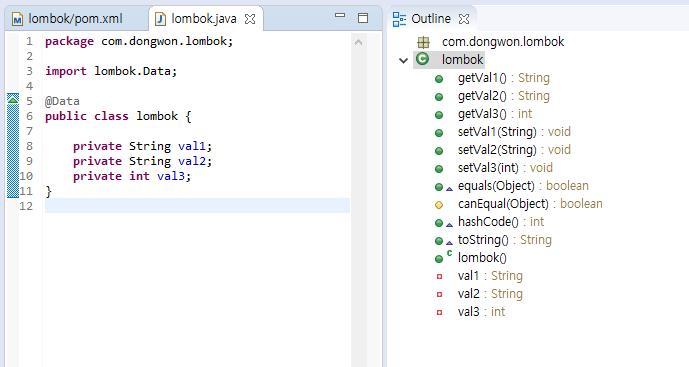The width and height of the screenshot is (689, 367).
Task: Click the package icon beside com.dongwon.lombok
Action: [x=424, y=42]
